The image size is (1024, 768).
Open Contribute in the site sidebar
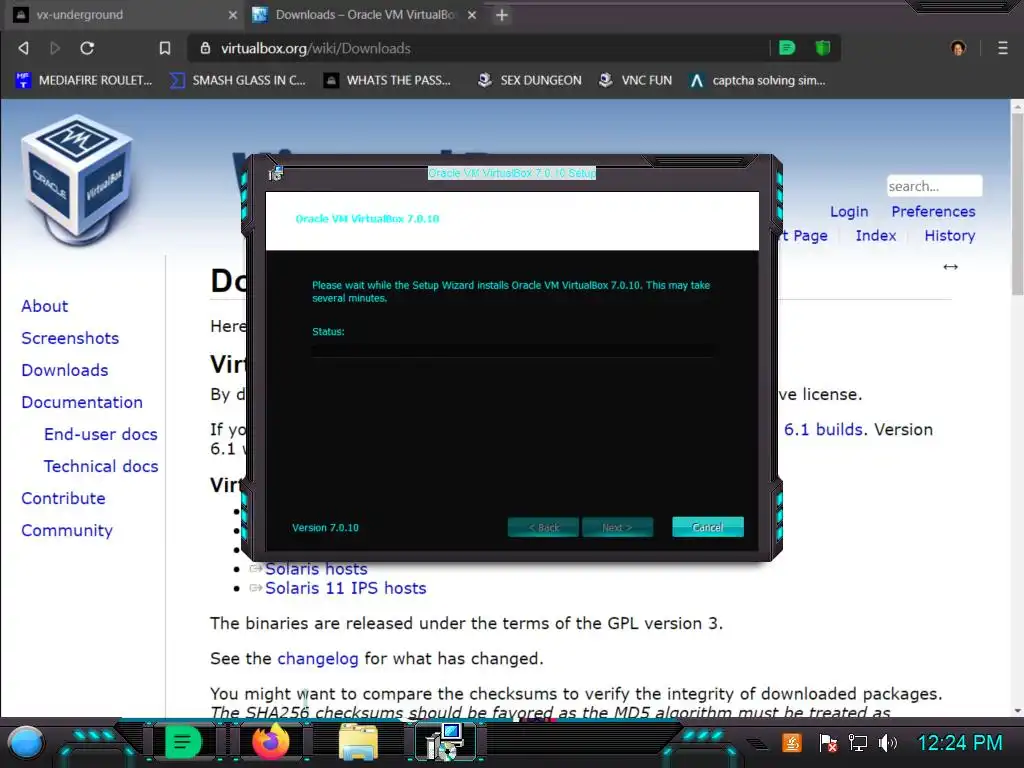pos(63,498)
